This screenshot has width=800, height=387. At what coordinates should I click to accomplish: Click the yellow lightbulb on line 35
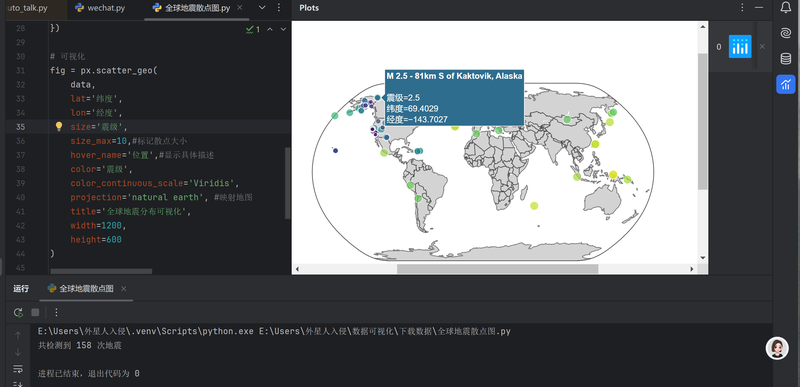pyautogui.click(x=59, y=126)
